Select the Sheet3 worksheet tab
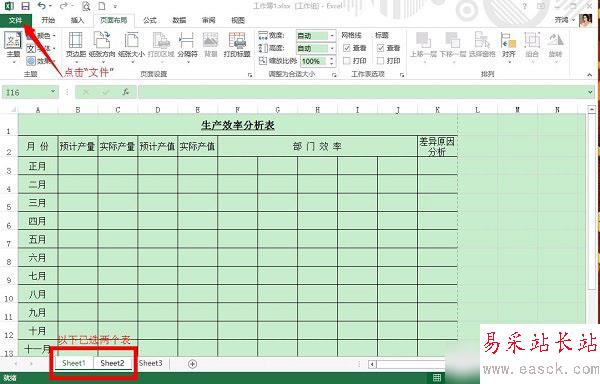 click(151, 363)
